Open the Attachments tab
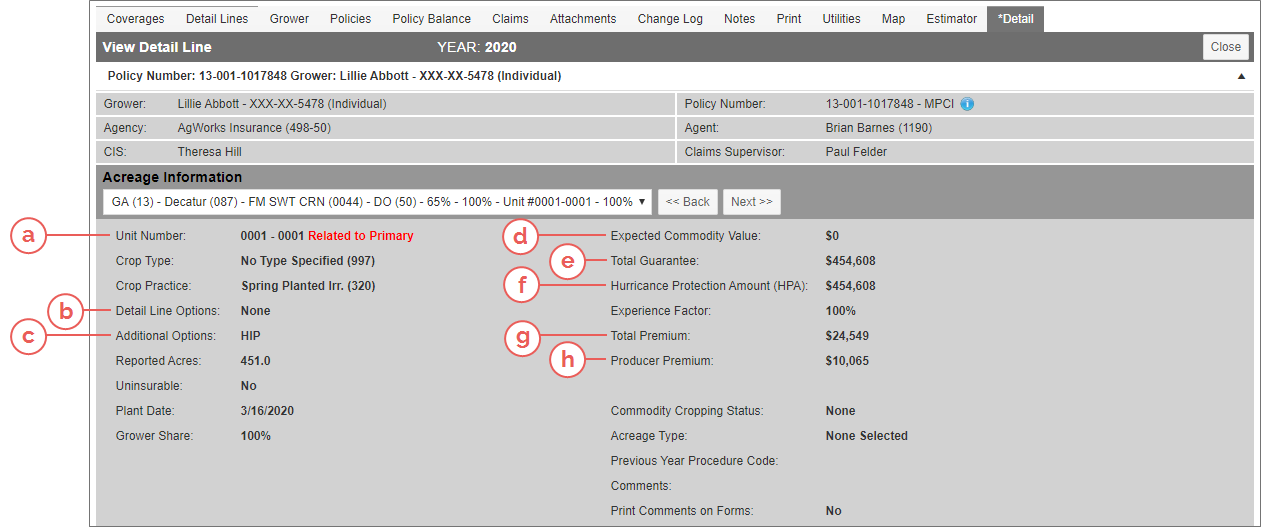 click(583, 19)
